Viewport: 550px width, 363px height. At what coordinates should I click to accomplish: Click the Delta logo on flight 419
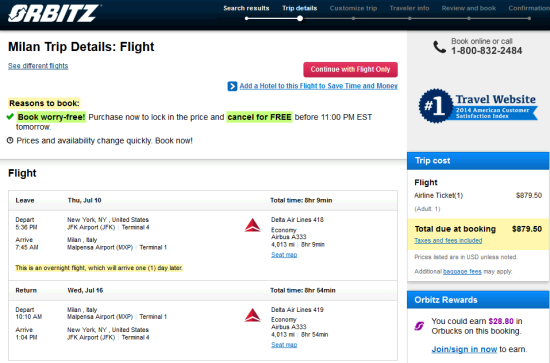click(253, 315)
